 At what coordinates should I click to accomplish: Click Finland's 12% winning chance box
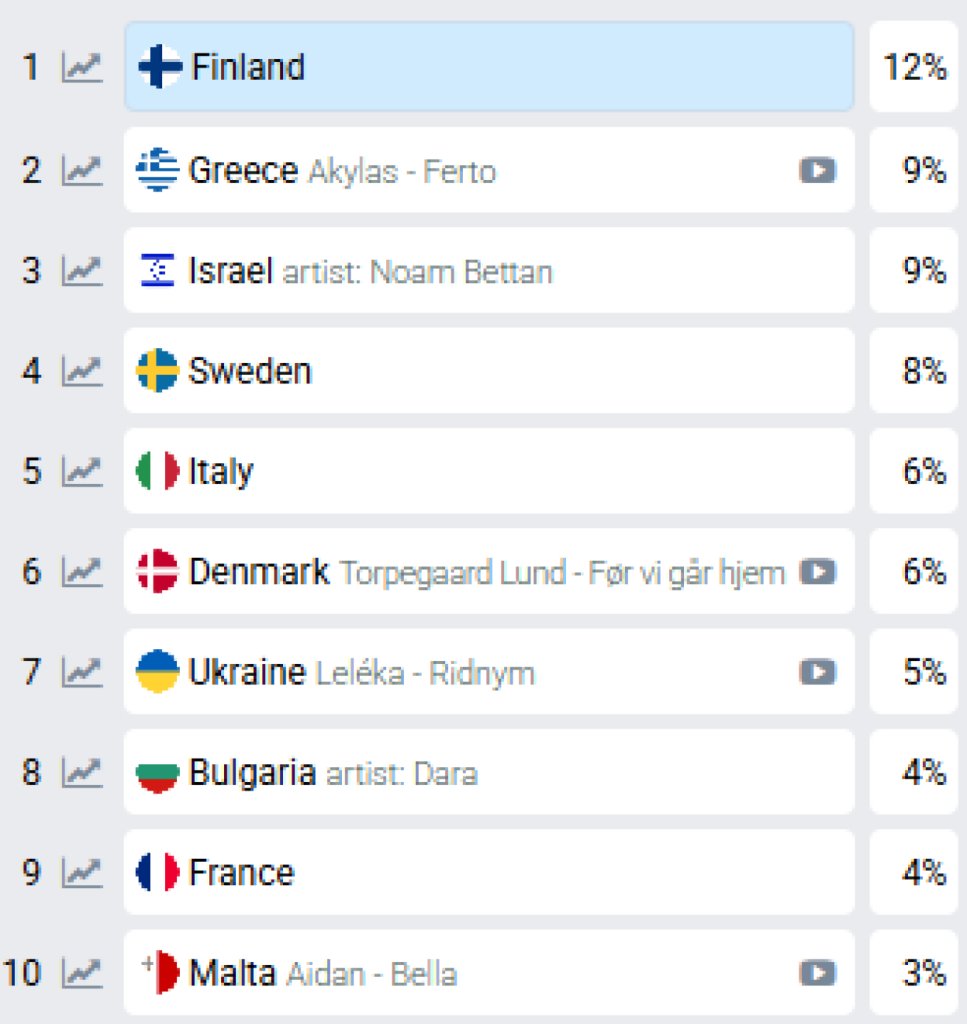click(x=914, y=67)
